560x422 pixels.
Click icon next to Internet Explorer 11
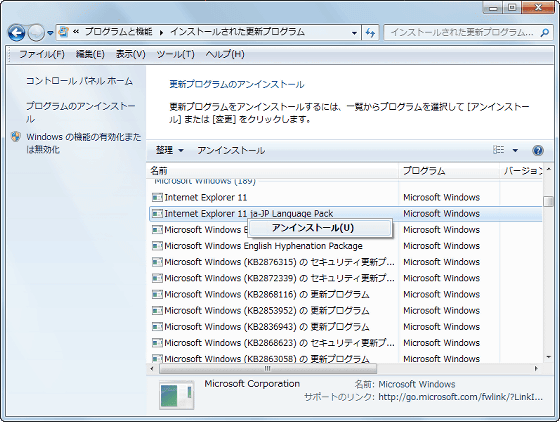pyautogui.click(x=157, y=197)
